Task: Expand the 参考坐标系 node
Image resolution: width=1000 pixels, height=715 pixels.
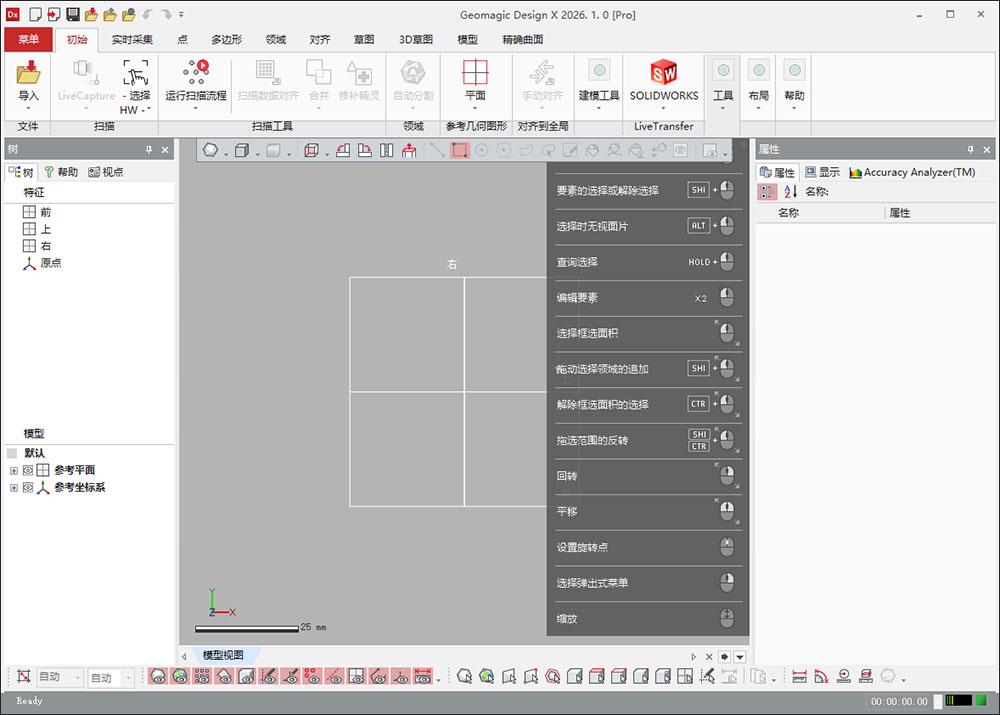Action: tap(13, 488)
